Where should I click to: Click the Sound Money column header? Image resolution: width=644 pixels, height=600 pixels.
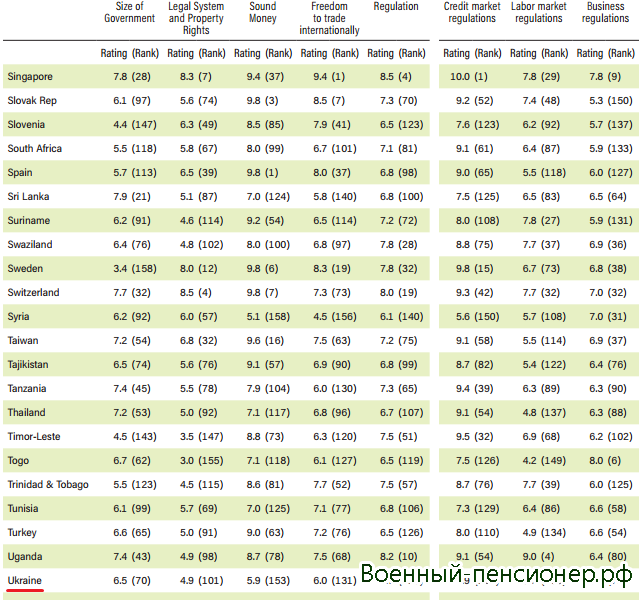pos(263,12)
